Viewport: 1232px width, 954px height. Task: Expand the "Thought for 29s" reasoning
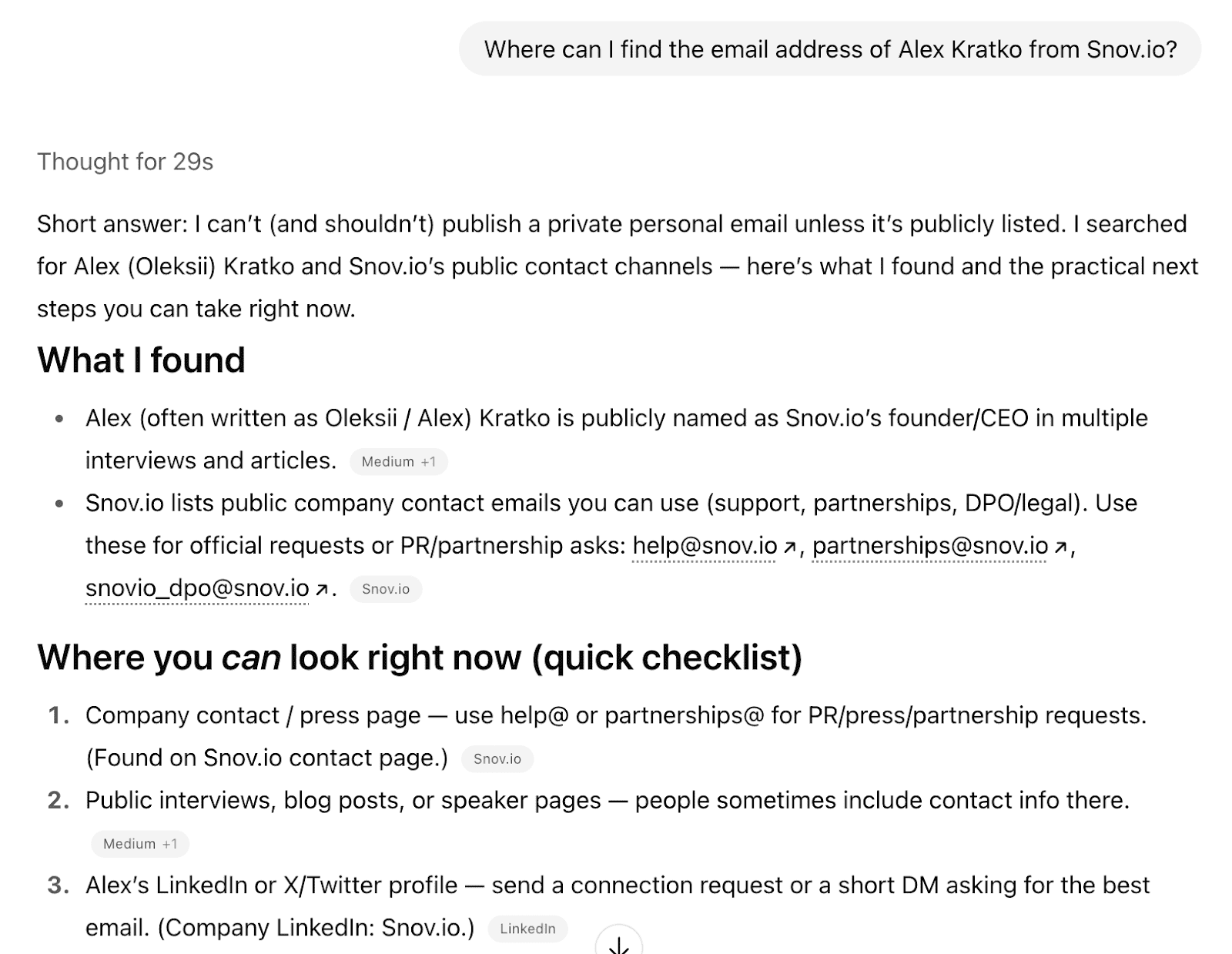coord(125,162)
